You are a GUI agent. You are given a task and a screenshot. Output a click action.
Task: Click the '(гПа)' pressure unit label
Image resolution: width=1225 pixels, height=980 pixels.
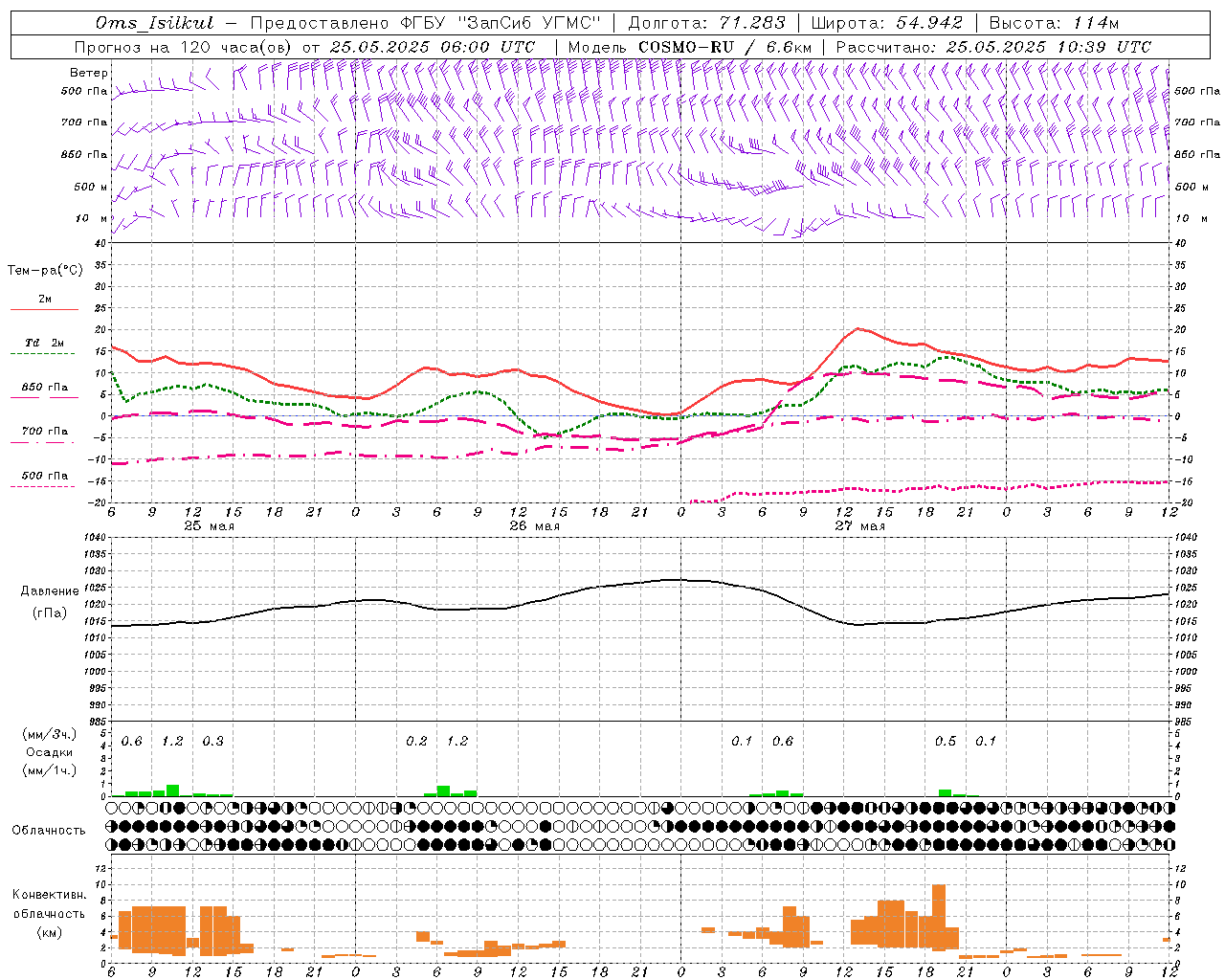[x=49, y=613]
